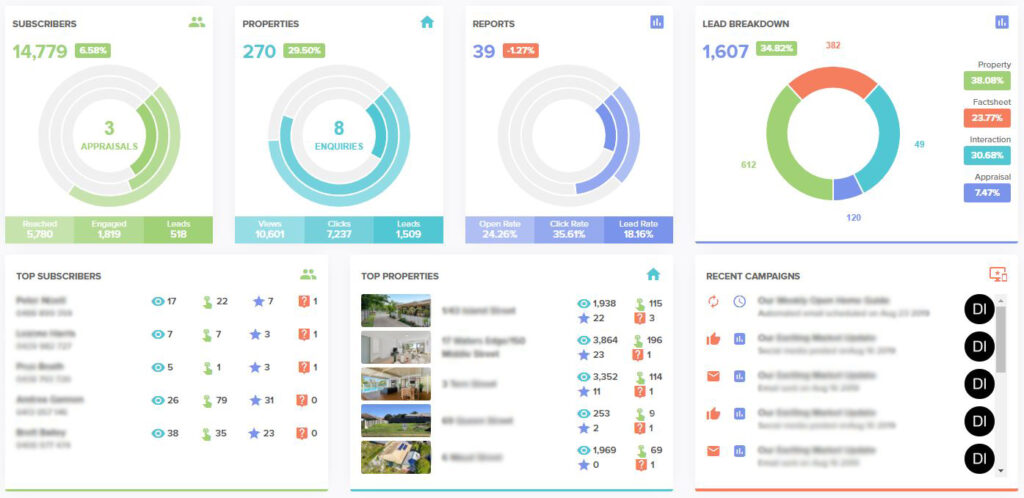This screenshot has width=1024, height=498.
Task: Click the envelope icon on the third campaign
Action: tap(713, 376)
